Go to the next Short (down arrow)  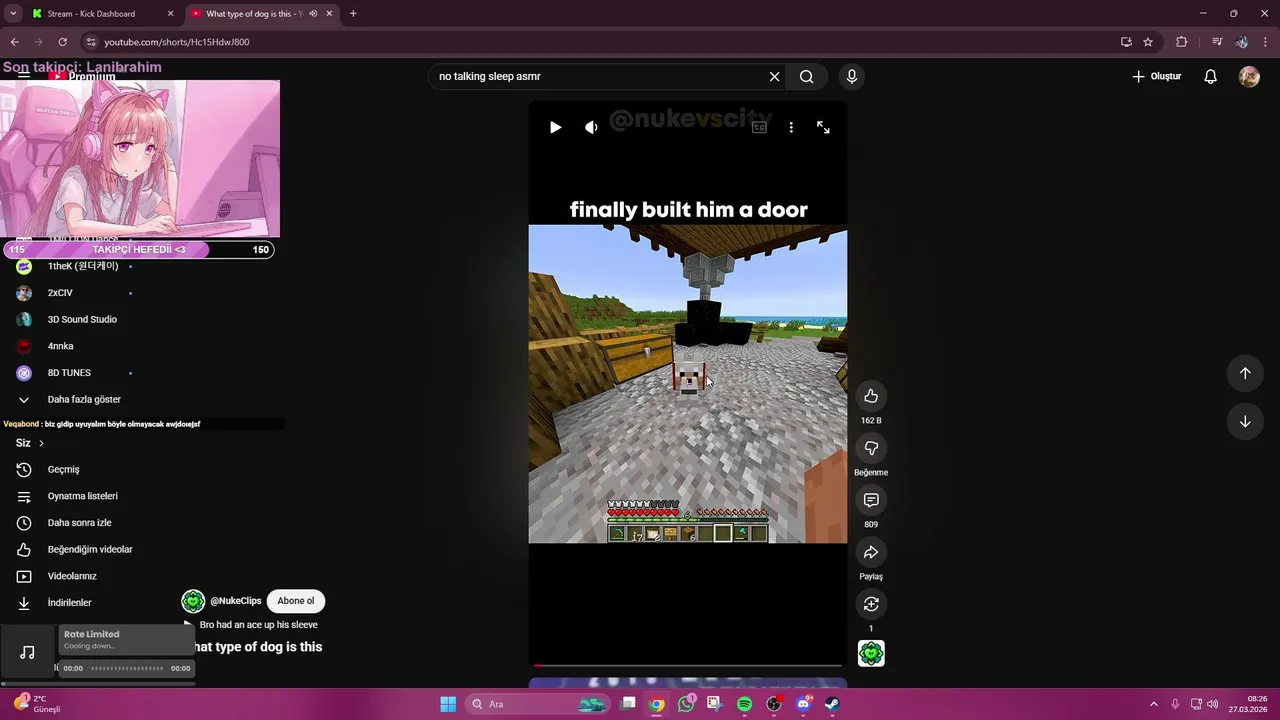pos(1245,421)
